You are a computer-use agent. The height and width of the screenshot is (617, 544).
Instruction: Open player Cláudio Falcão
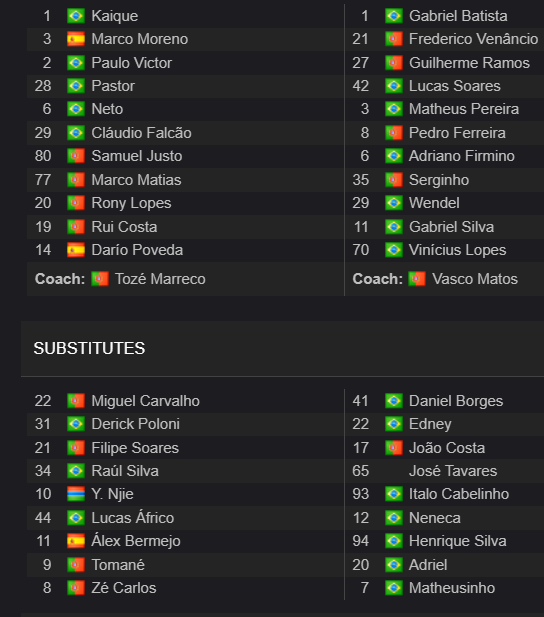[x=141, y=133]
